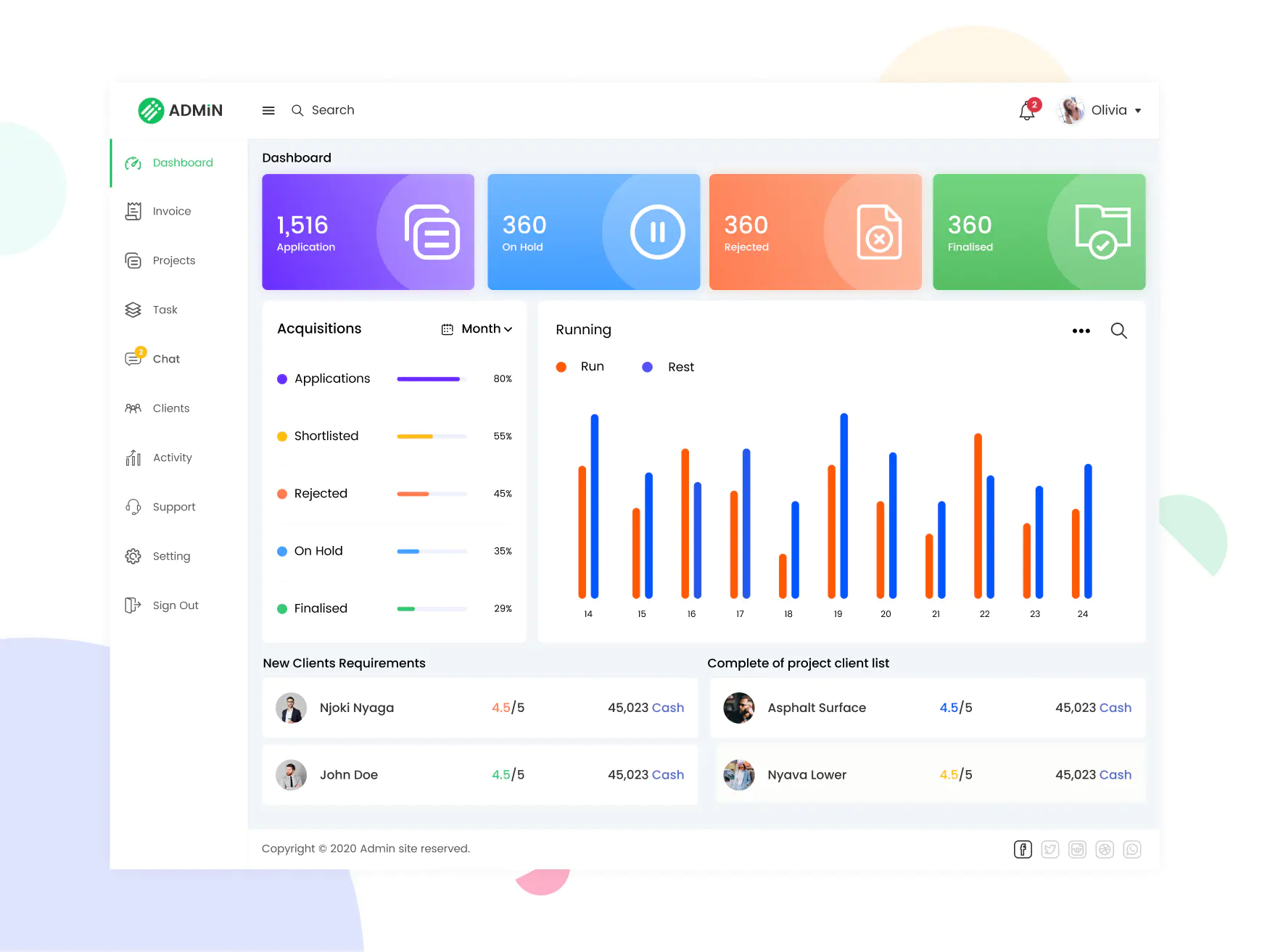Open the Nyava Lower avatar
The width and height of the screenshot is (1270, 952).
tap(739, 775)
